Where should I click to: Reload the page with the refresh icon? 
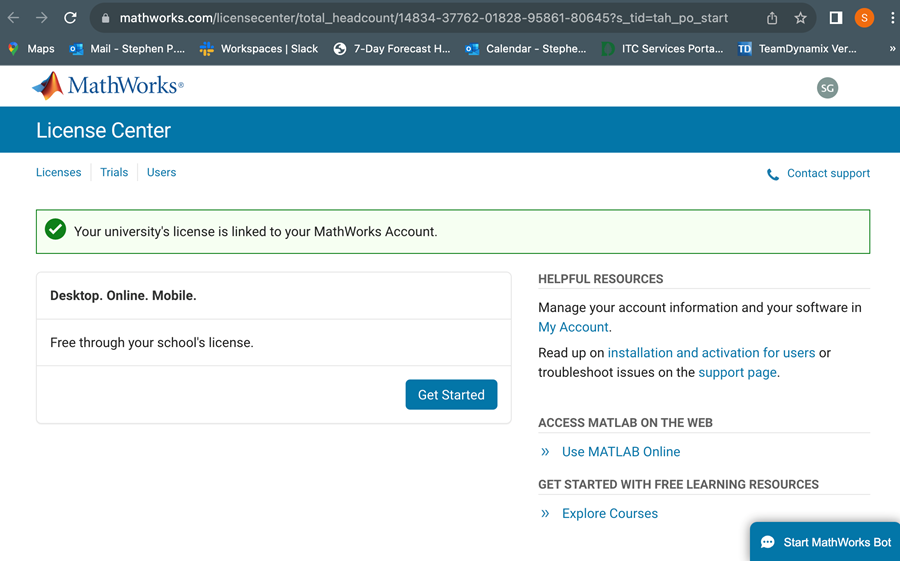point(70,18)
